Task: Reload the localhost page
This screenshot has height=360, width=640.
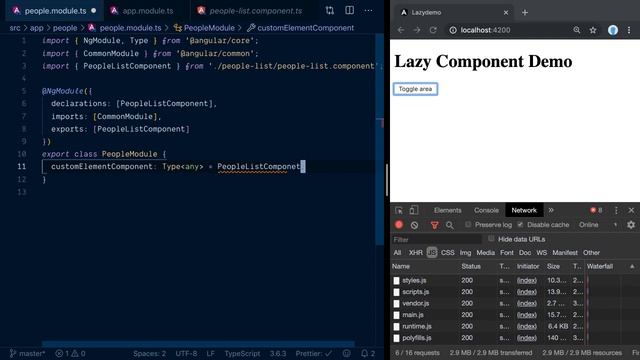Action: click(433, 30)
